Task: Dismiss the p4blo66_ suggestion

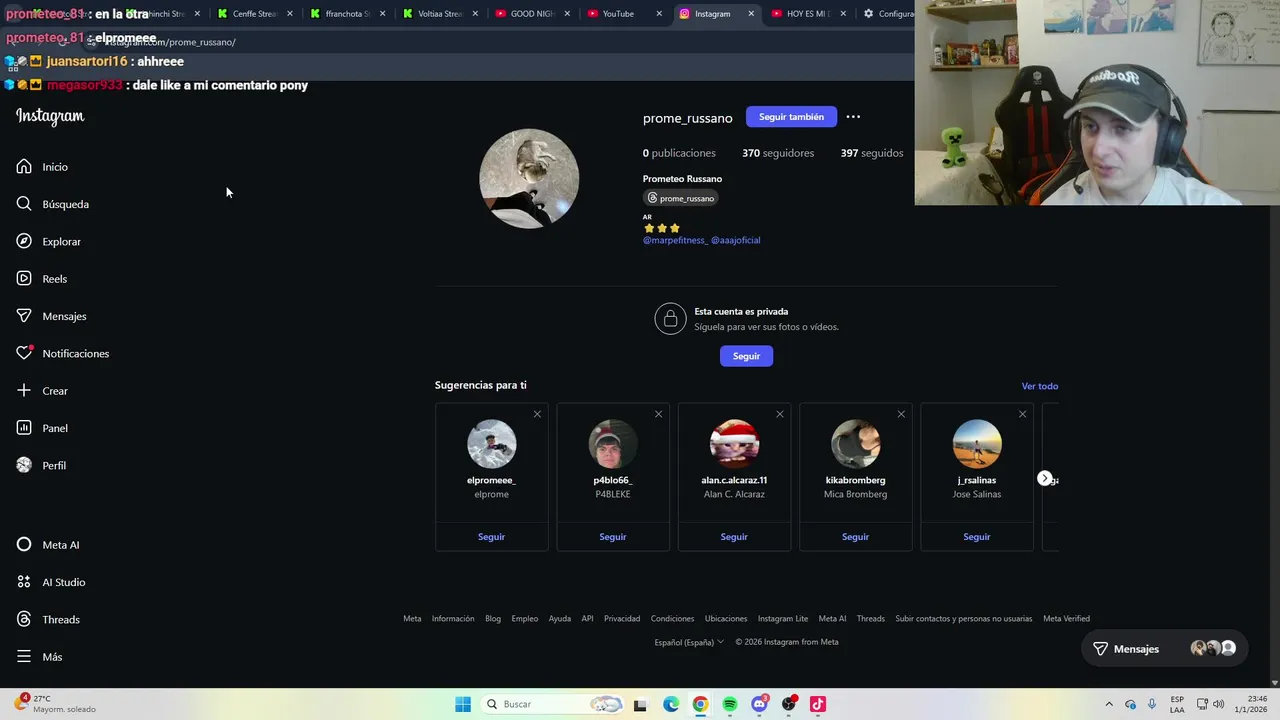Action: tap(658, 414)
